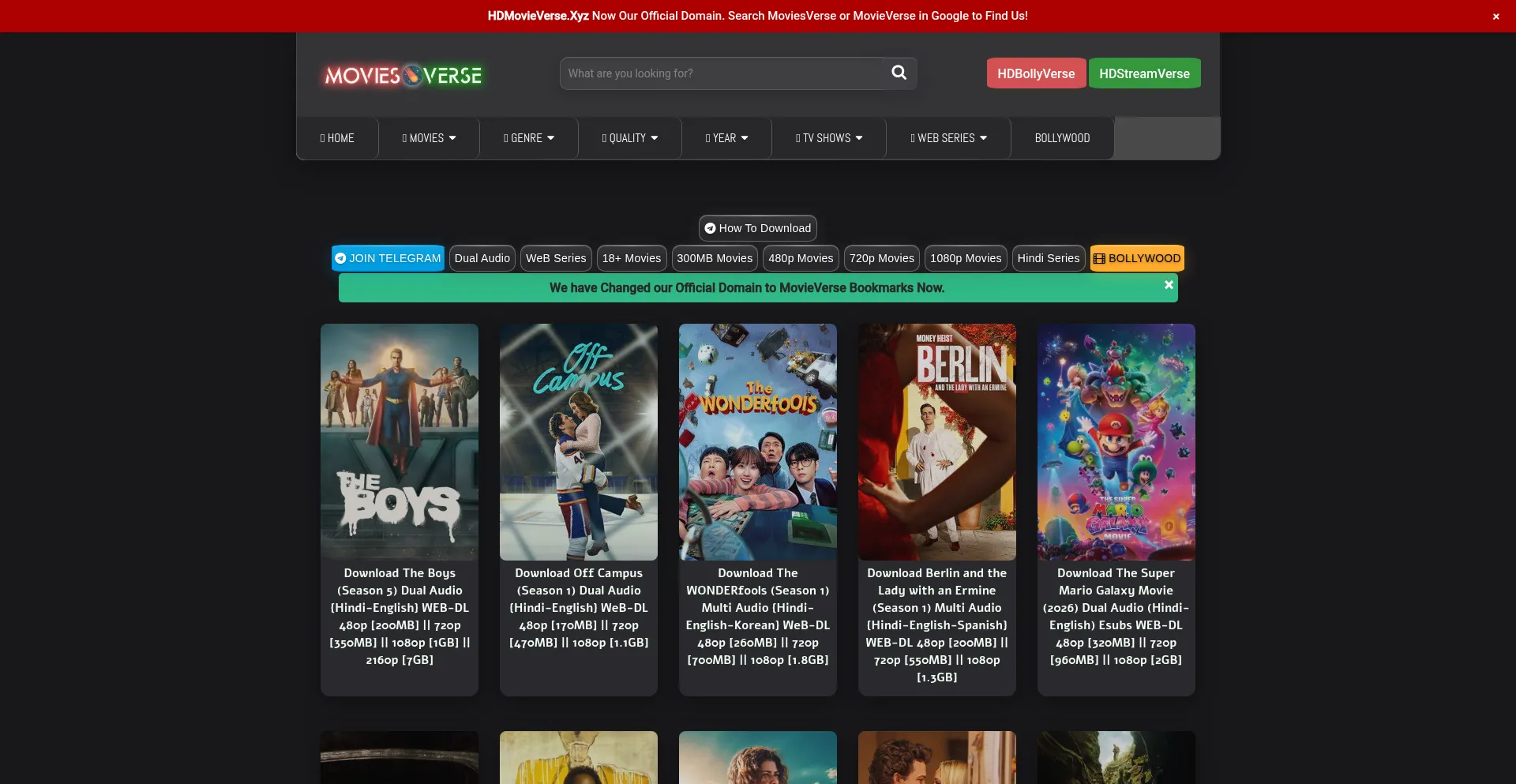
Task: Open the HDStreamVerse button
Action: (x=1144, y=73)
